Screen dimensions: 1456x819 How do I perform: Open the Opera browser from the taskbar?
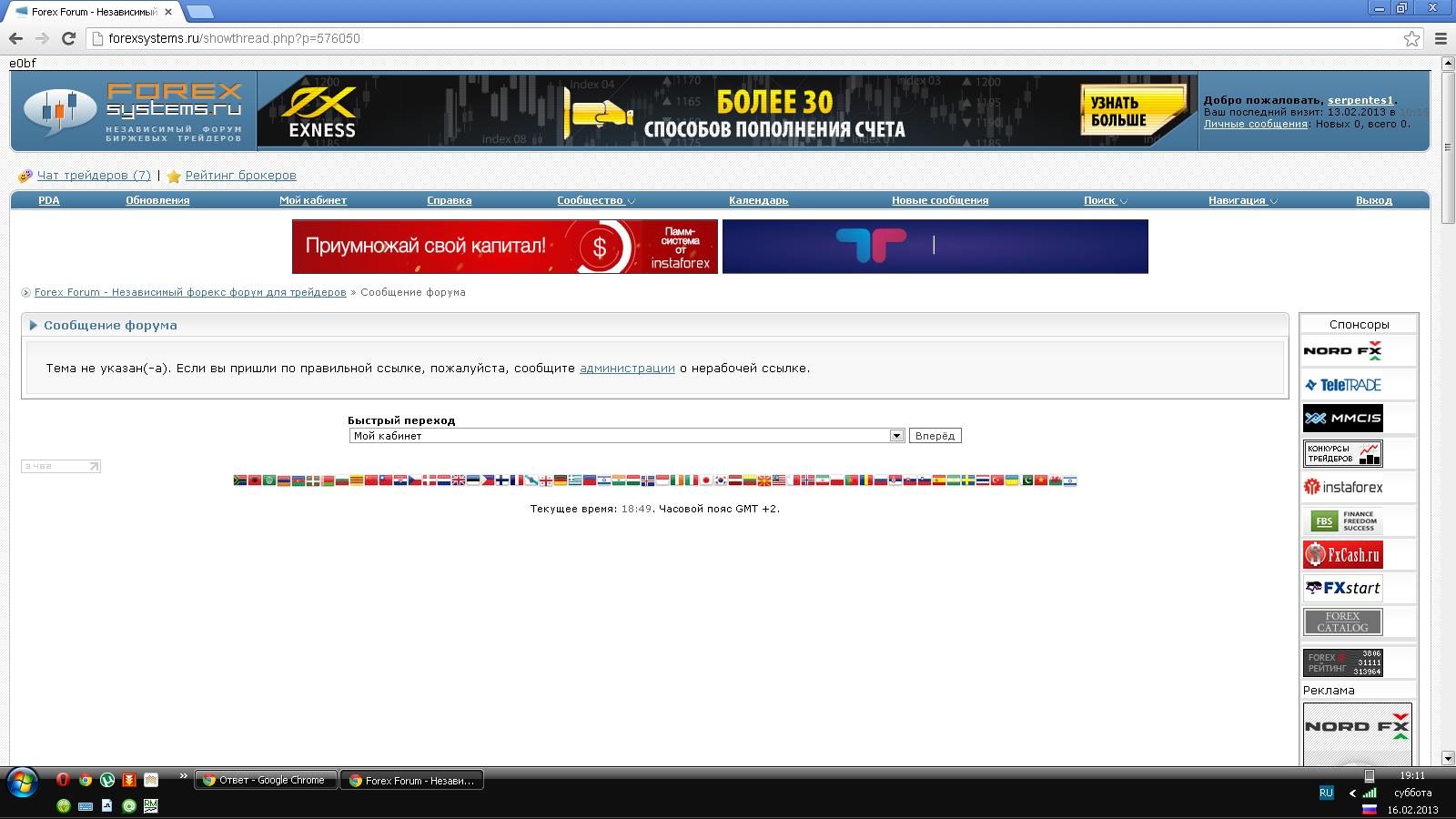click(63, 780)
